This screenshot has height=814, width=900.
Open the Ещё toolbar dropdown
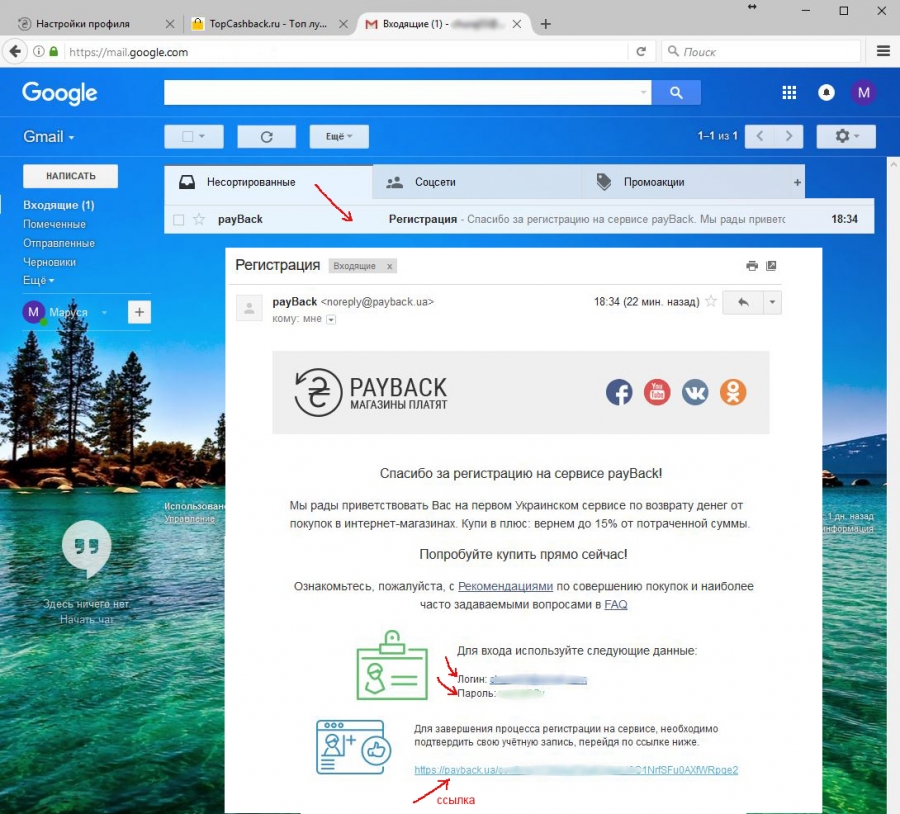tap(339, 137)
